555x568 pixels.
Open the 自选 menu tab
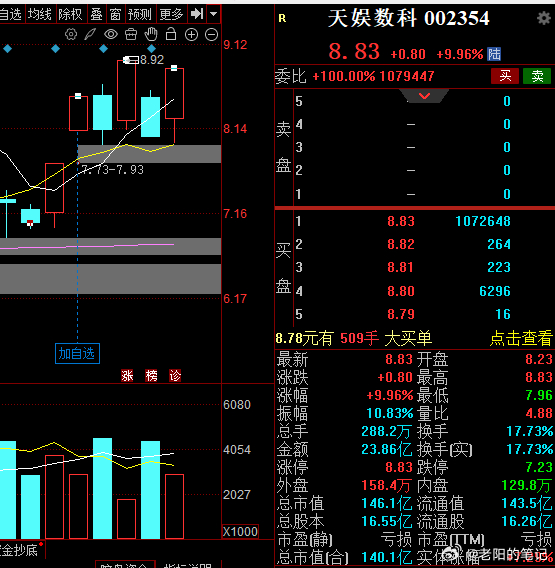11,14
